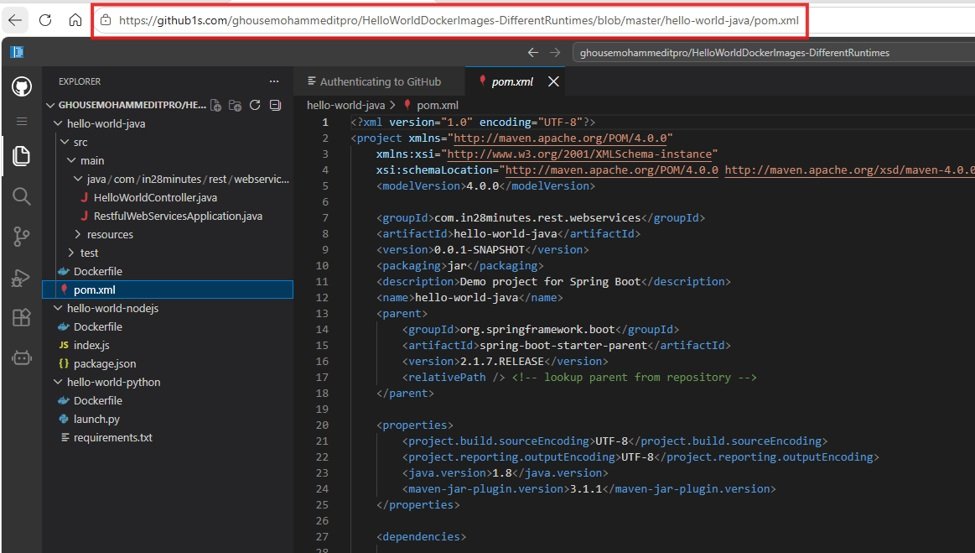
Task: Open index.js file
Action: (x=91, y=345)
